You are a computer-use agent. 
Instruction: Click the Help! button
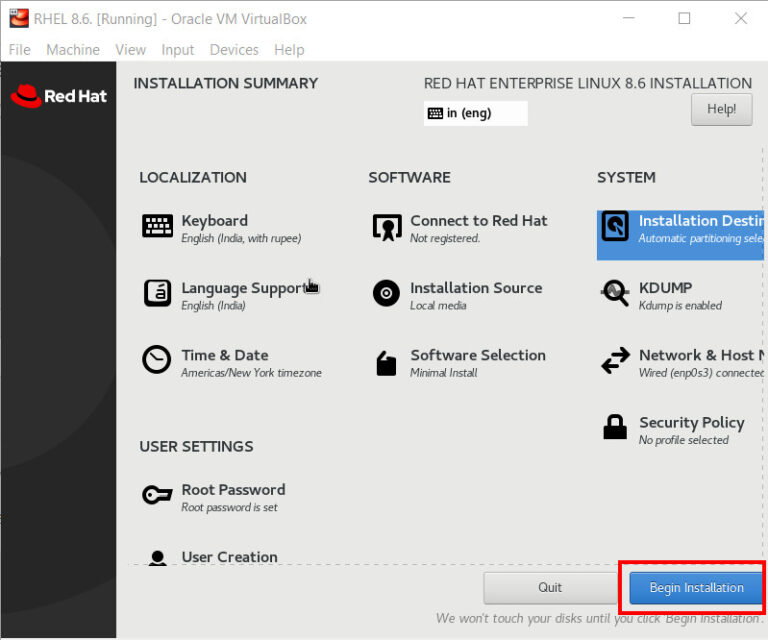point(721,109)
